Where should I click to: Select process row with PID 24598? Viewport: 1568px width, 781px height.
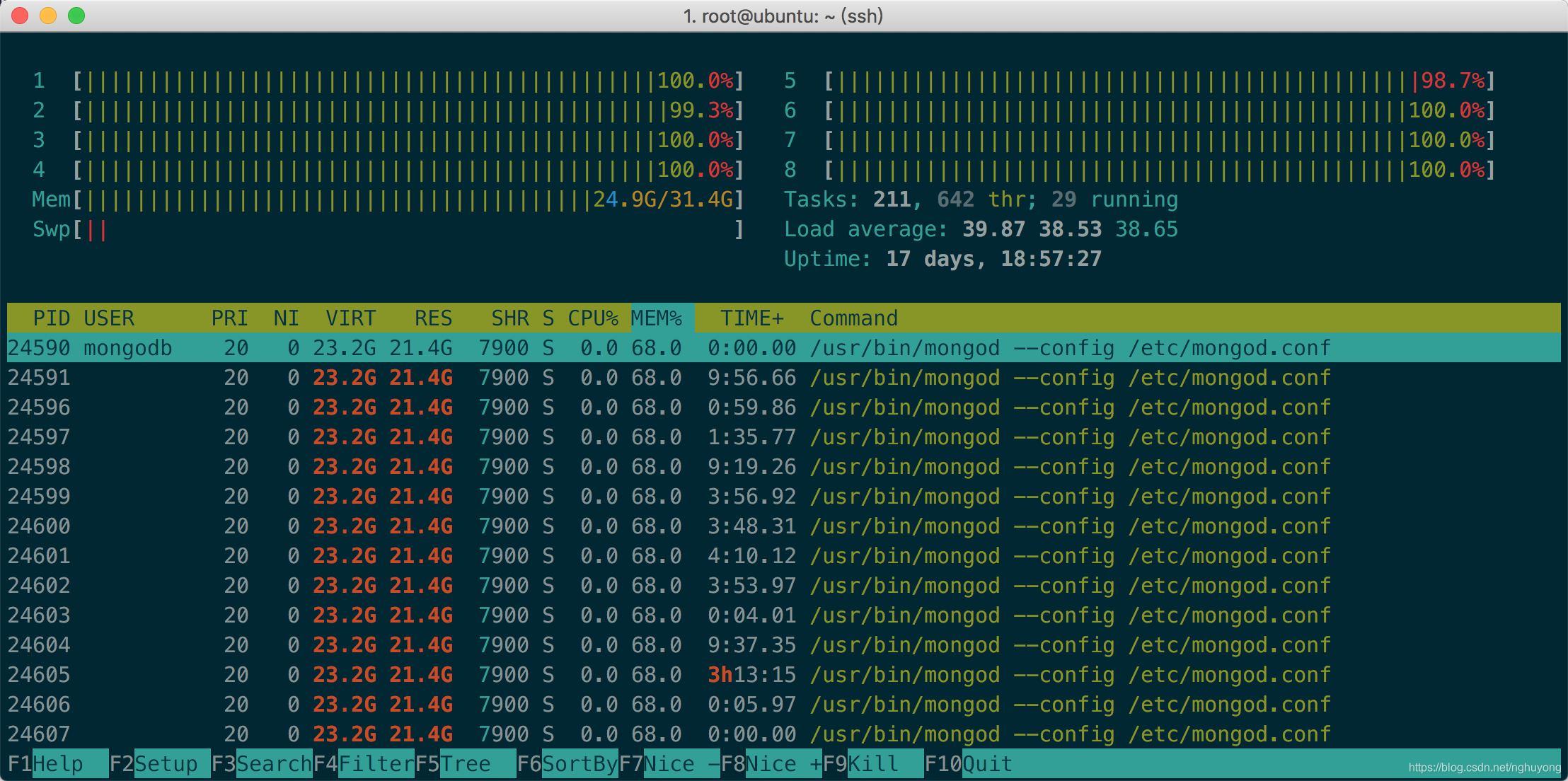pyautogui.click(x=784, y=467)
